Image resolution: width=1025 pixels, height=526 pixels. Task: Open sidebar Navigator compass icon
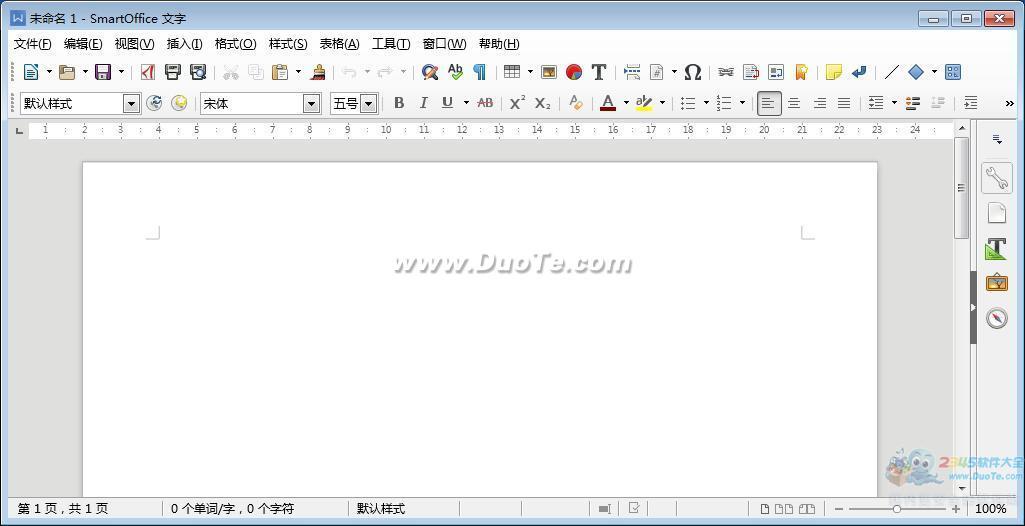coord(997,318)
